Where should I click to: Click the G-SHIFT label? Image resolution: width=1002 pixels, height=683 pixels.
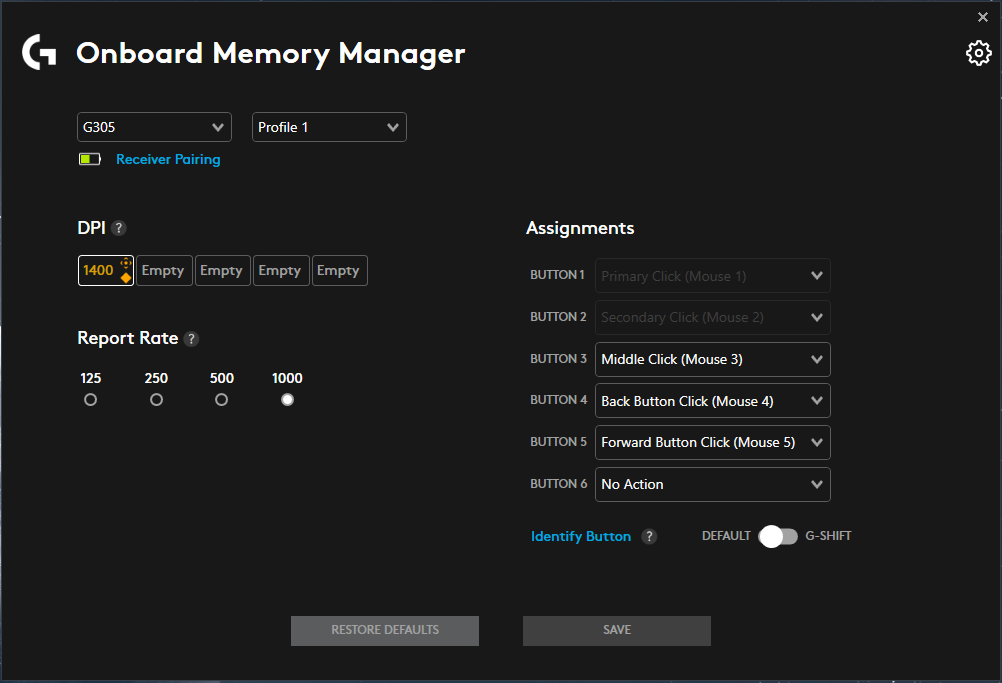coord(828,536)
